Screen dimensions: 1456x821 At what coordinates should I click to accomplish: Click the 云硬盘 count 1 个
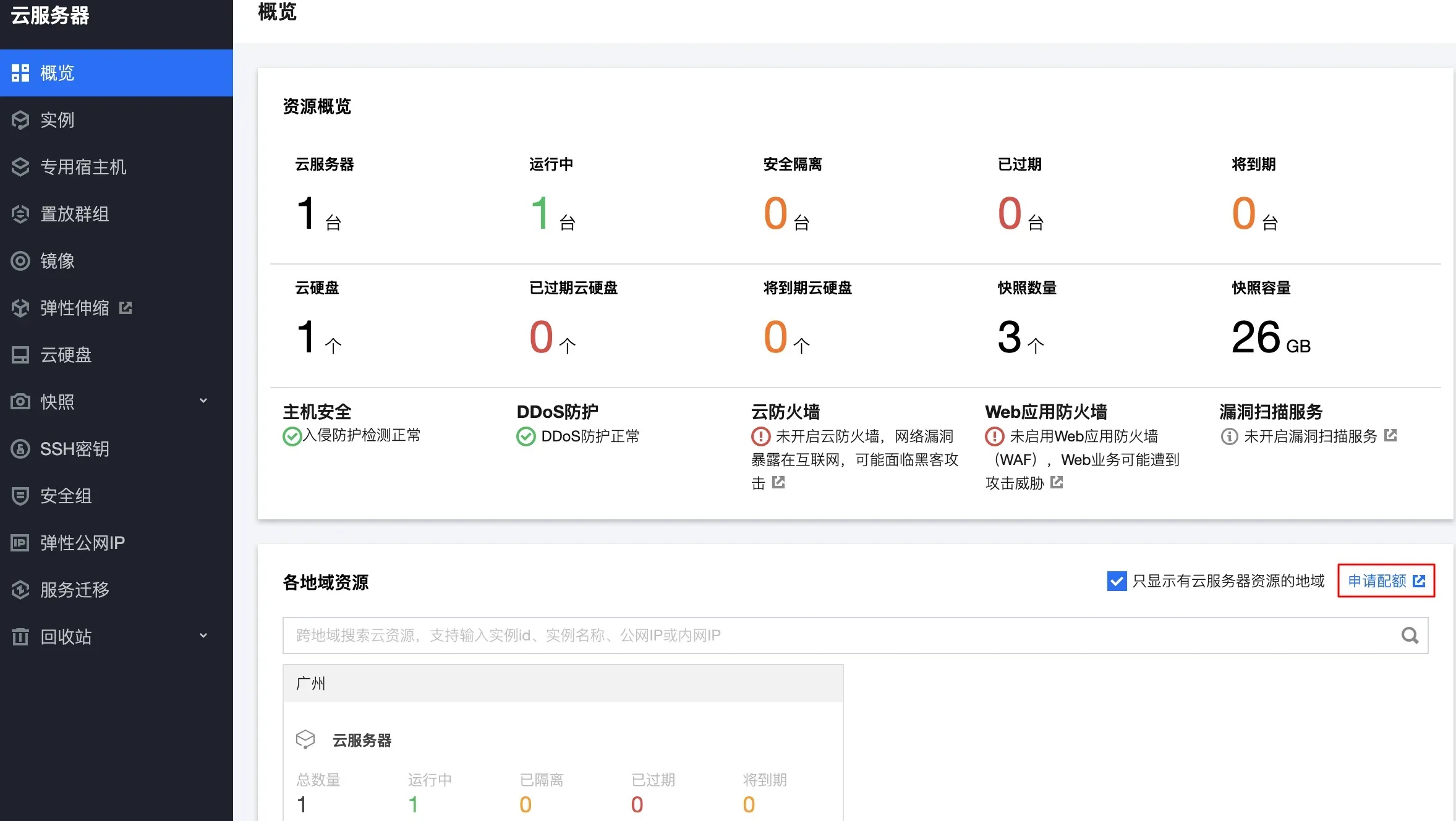319,338
